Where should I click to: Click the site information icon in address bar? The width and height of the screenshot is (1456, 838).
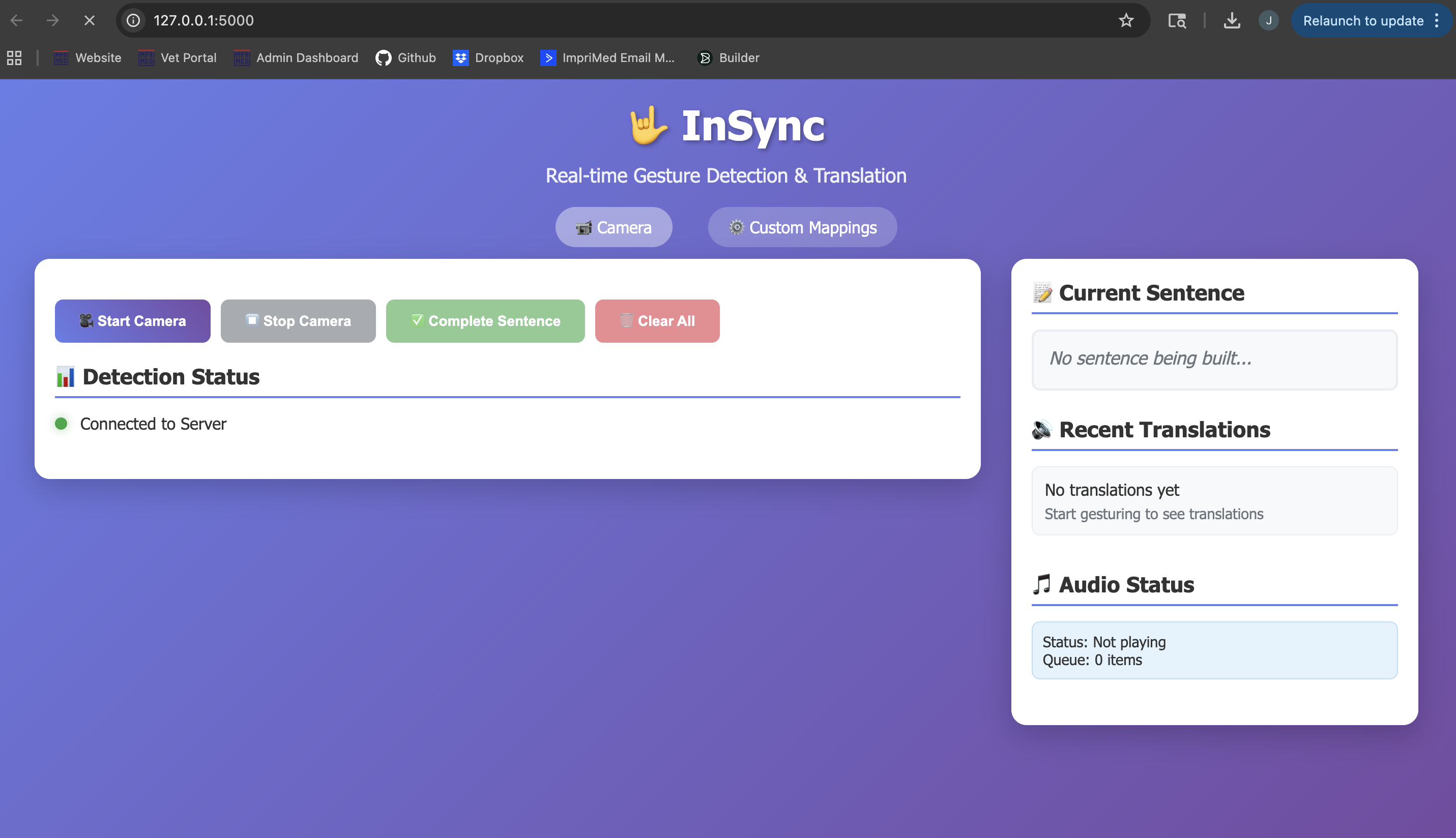(134, 21)
